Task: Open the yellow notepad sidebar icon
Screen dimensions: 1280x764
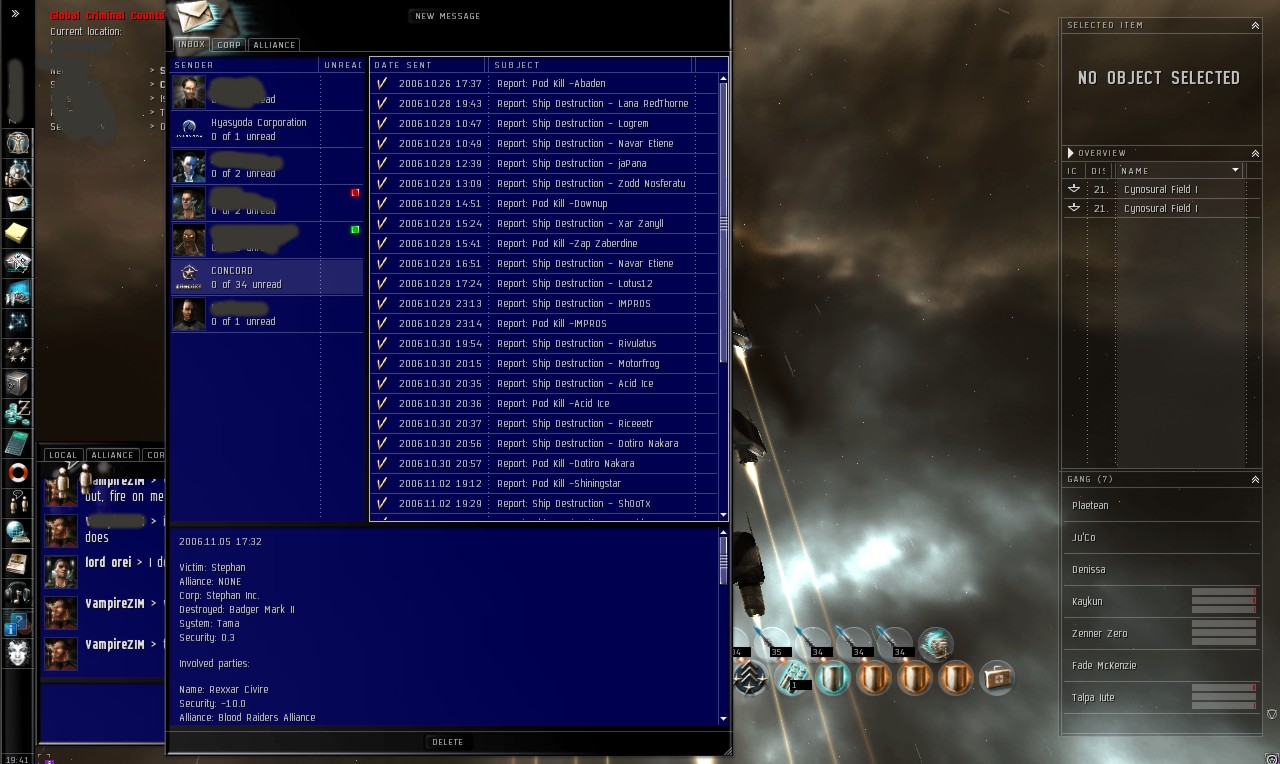Action: 18,233
